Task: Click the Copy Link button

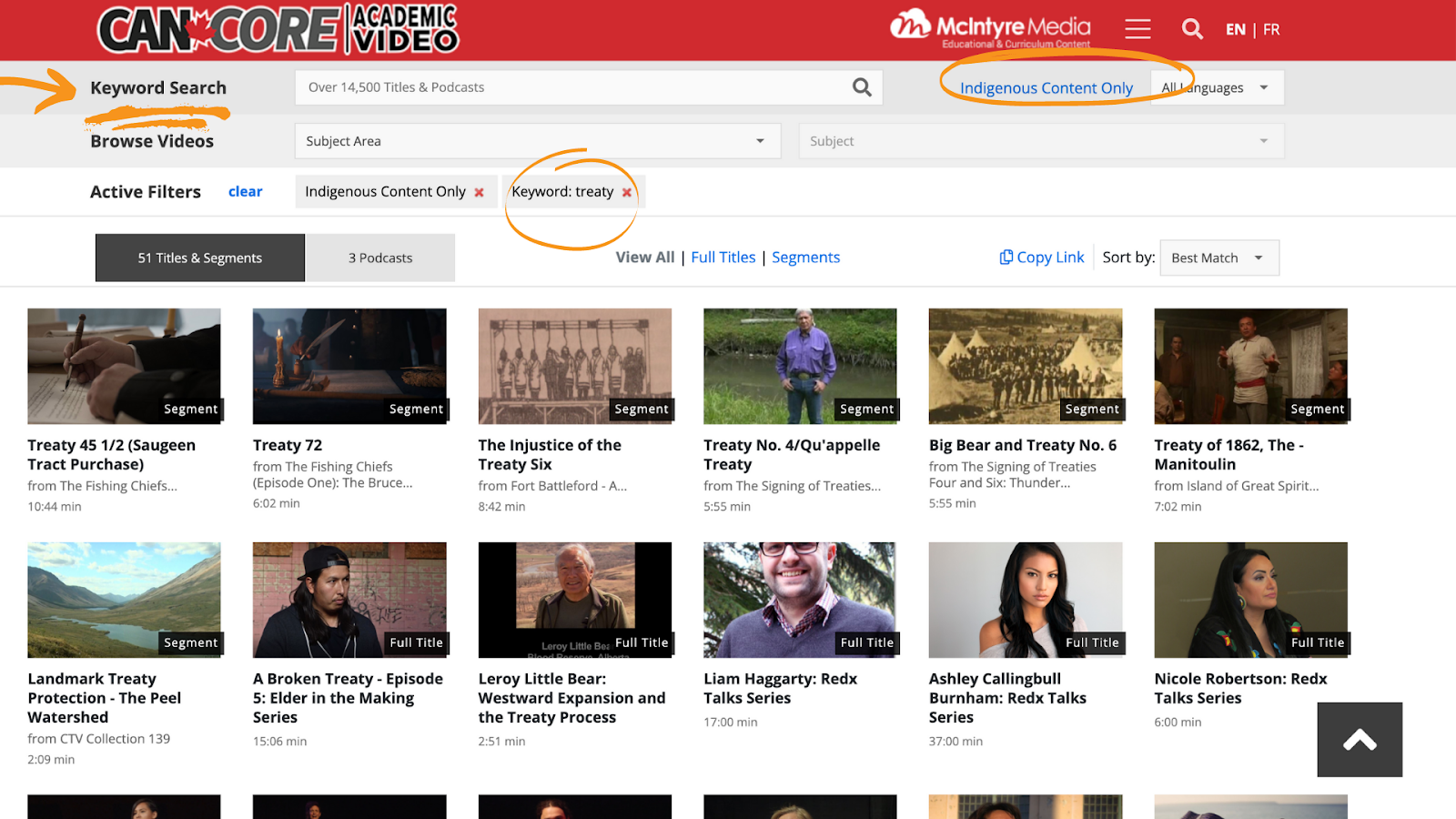Action: point(1042,258)
